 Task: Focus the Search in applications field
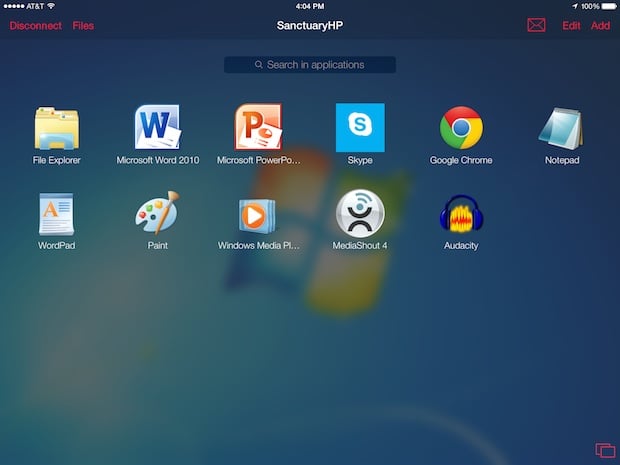310,64
